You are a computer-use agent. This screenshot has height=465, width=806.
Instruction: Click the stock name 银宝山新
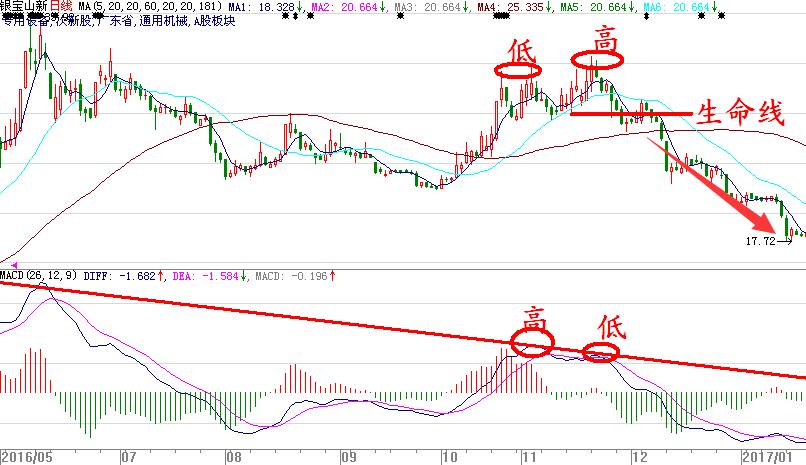[24, 7]
